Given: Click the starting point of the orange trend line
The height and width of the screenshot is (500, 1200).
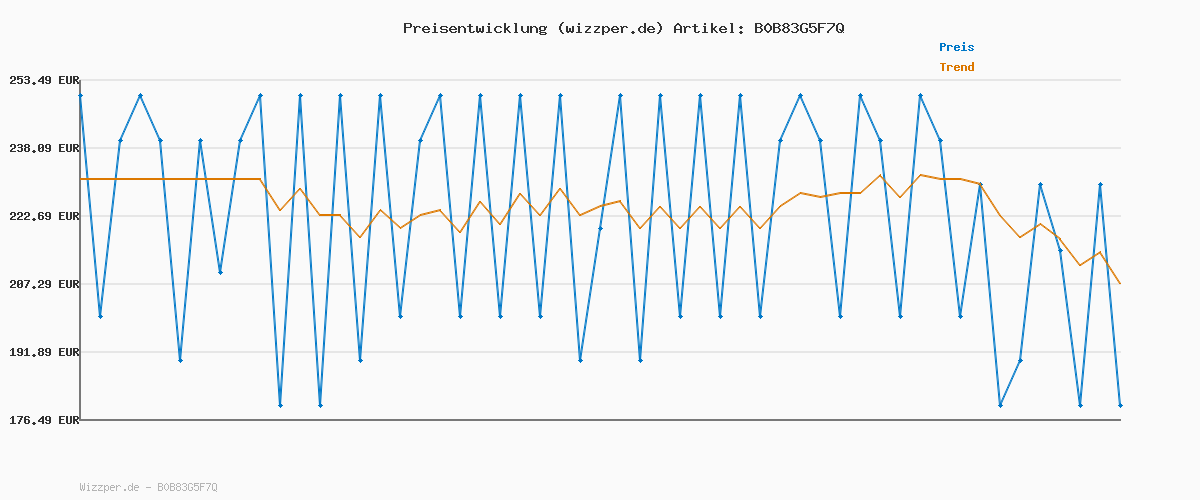Looking at the screenshot, I should pyautogui.click(x=81, y=179).
